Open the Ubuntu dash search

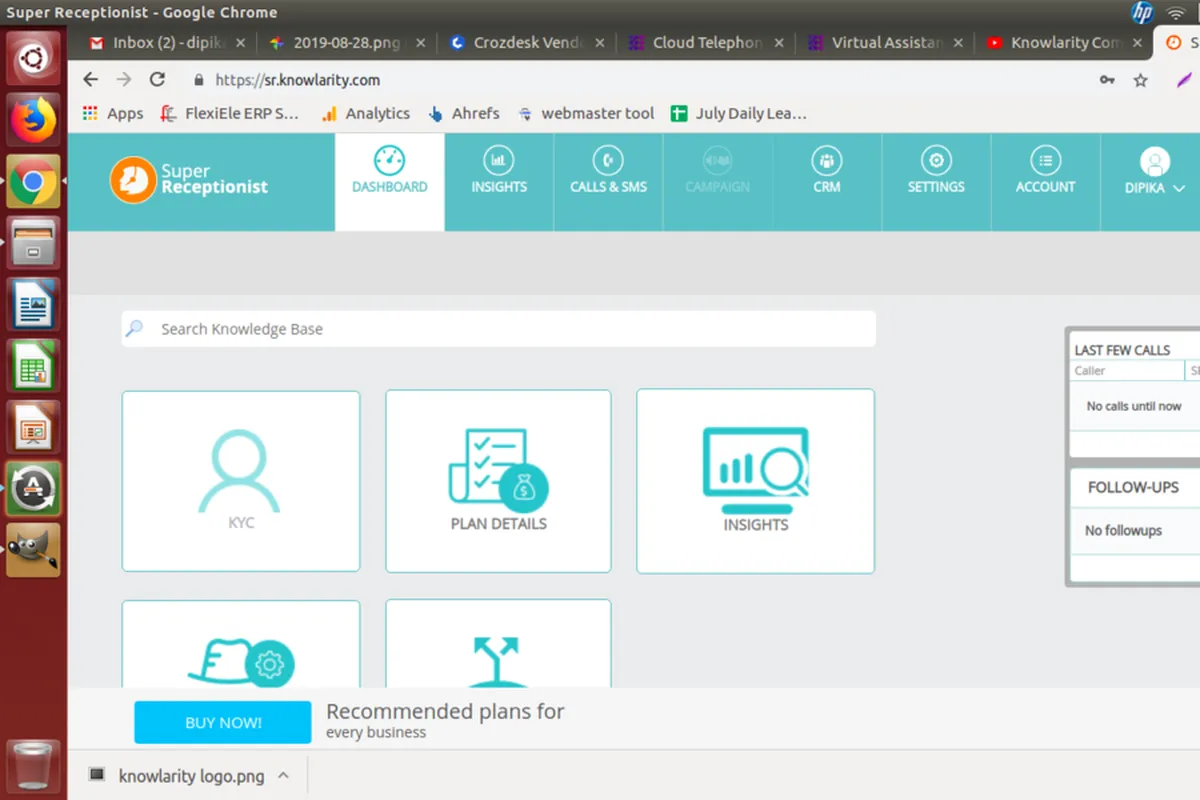point(33,58)
